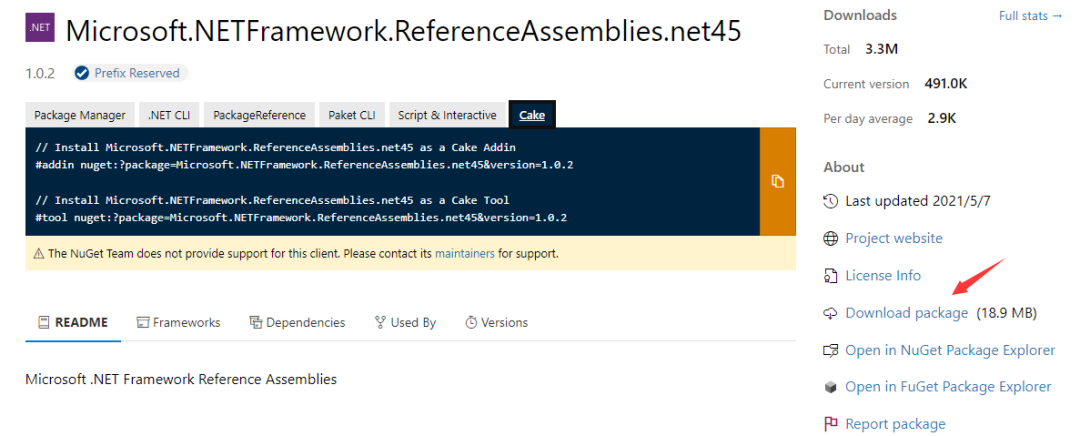Screen dimensions: 1080x436
Task: Click the cloud download icon
Action: click(x=831, y=313)
